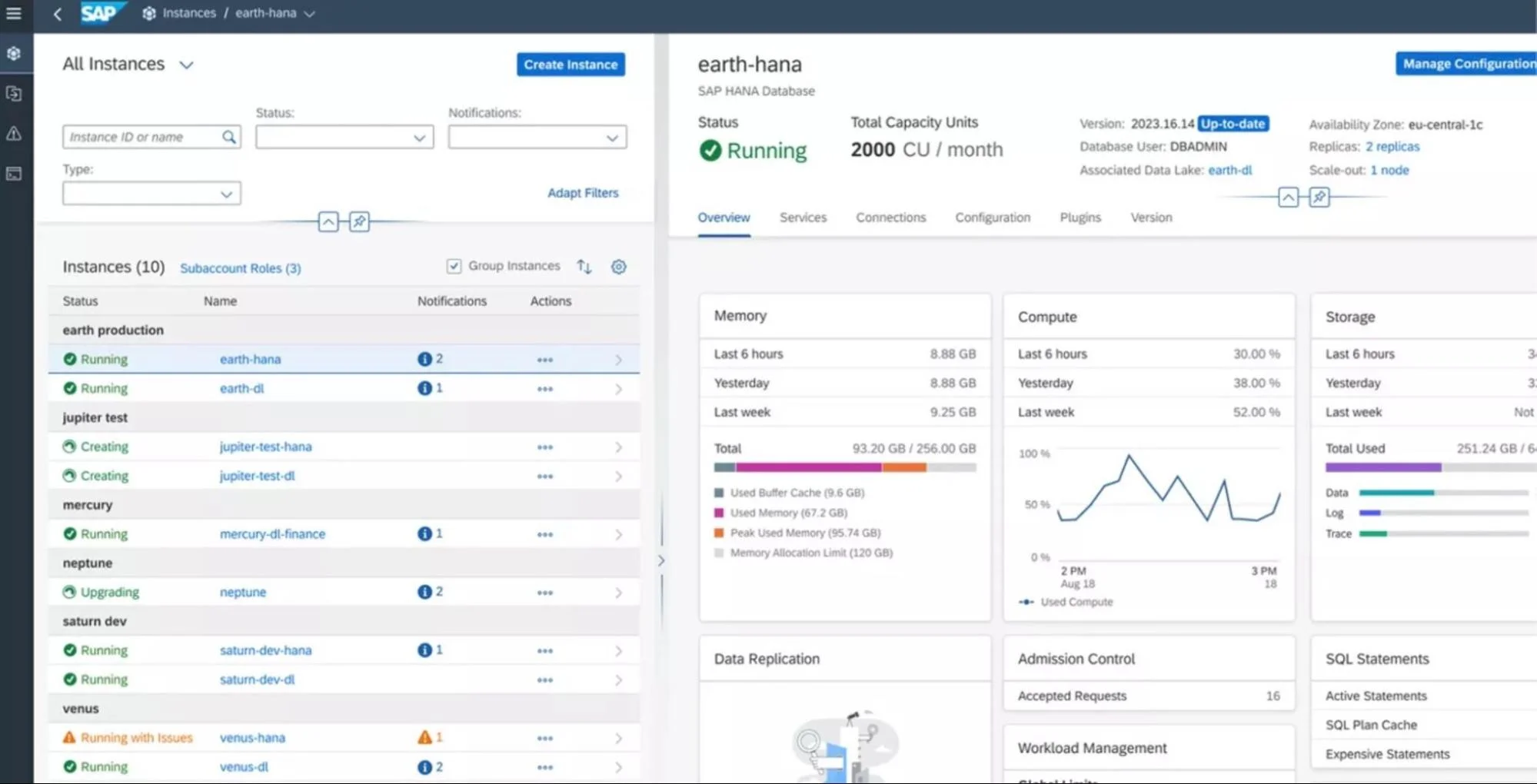1537x784 pixels.
Task: Click info notification icon for venus-dl
Action: click(424, 766)
